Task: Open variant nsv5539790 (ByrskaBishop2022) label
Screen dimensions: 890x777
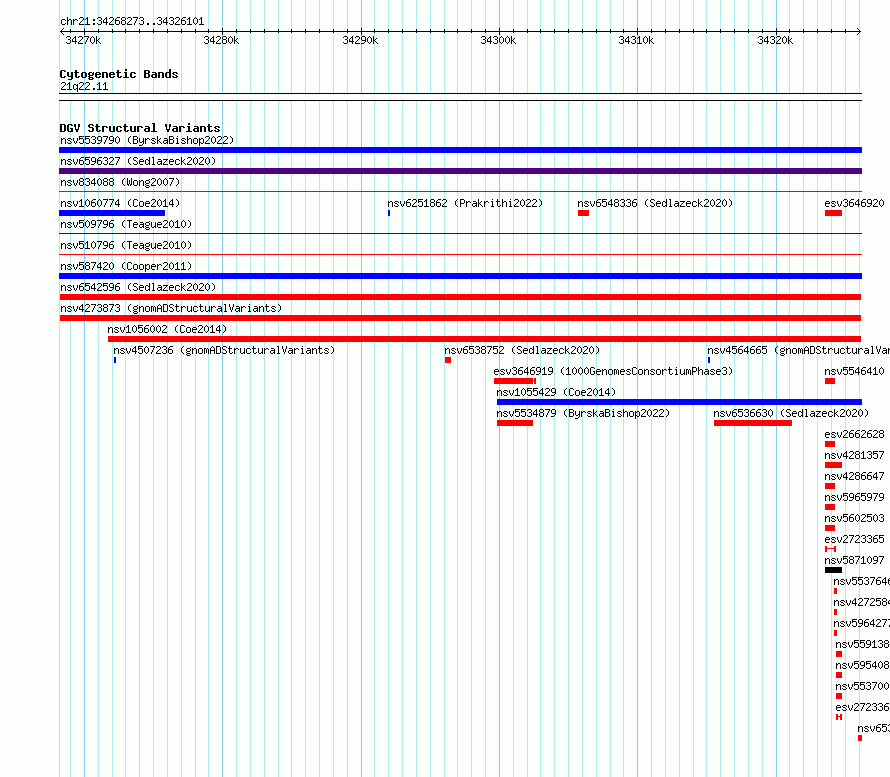Action: pyautogui.click(x=147, y=140)
